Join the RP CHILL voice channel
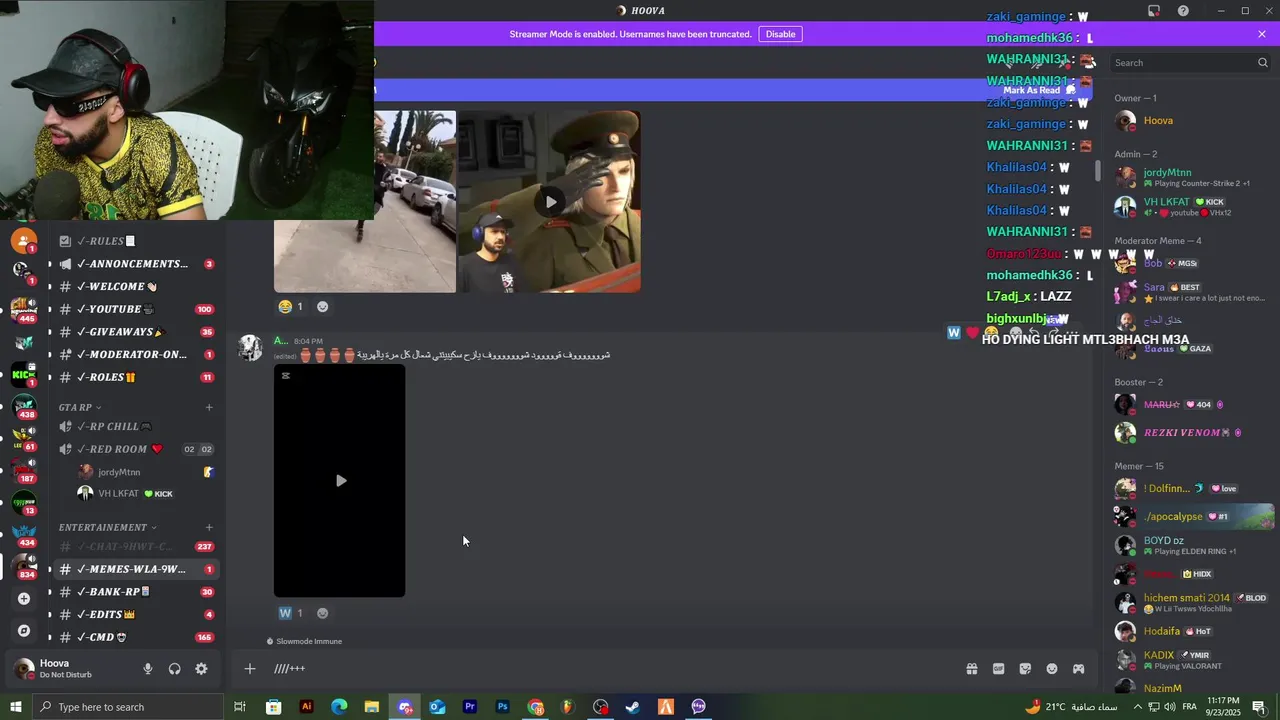The width and height of the screenshot is (1280, 720). tap(136, 426)
